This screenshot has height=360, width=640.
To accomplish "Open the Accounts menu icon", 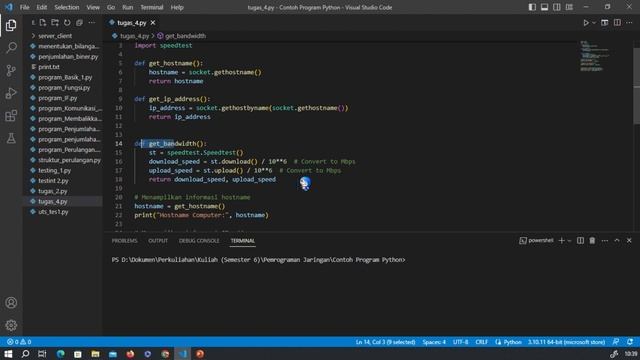I will pos(11,302).
